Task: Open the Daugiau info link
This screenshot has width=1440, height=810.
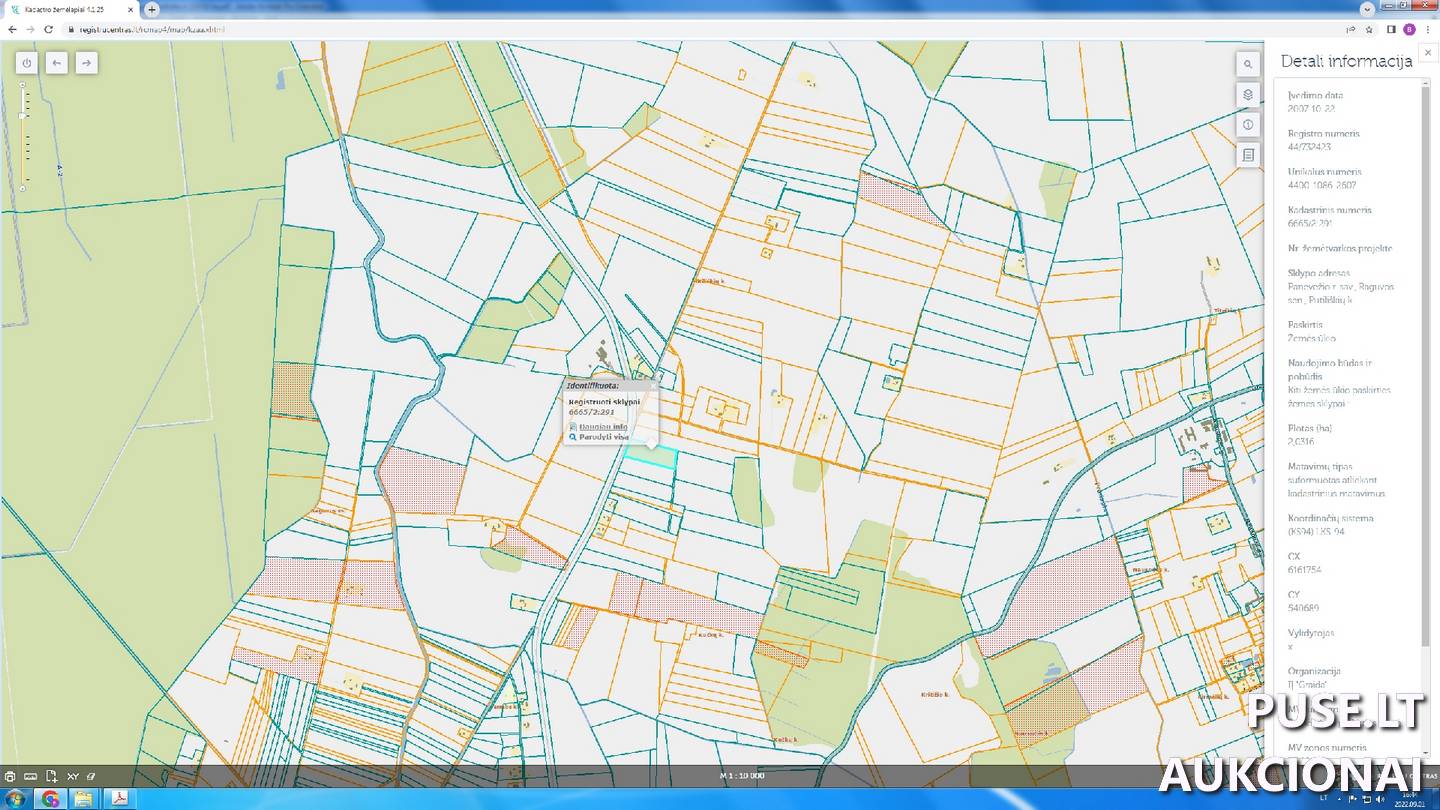Action: pos(603,426)
